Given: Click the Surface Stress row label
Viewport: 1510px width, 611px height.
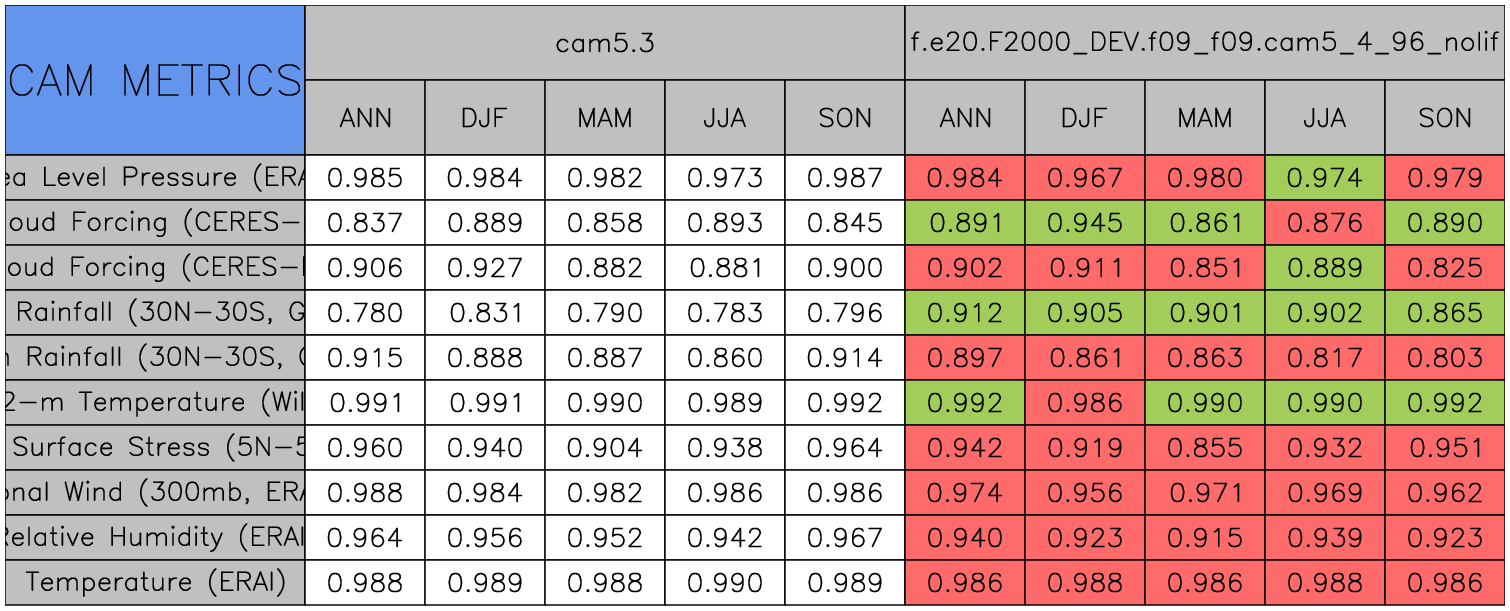Looking at the screenshot, I should click(x=155, y=448).
